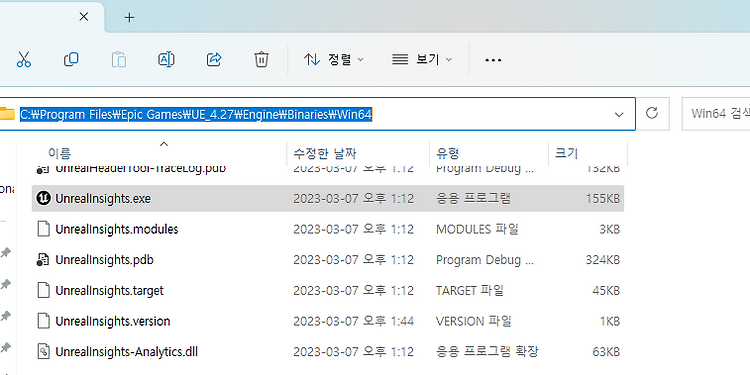This screenshot has width=750, height=375.
Task: Close the current Explorer tab
Action: (83, 17)
